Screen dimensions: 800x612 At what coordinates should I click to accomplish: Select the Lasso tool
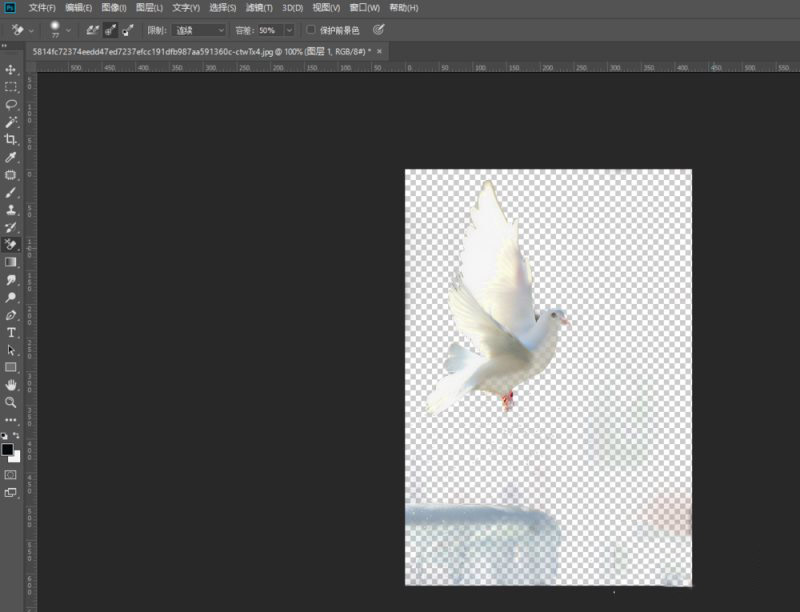point(11,104)
